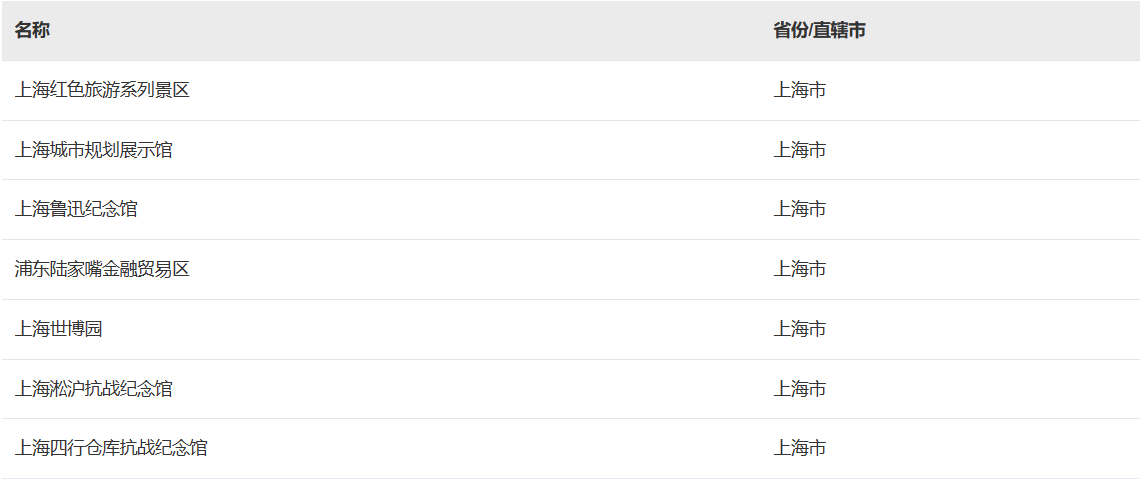Click the blank space in the 上海鲁迅纪念馆 row
Screen dimensions: 1140x483
(x=451, y=209)
